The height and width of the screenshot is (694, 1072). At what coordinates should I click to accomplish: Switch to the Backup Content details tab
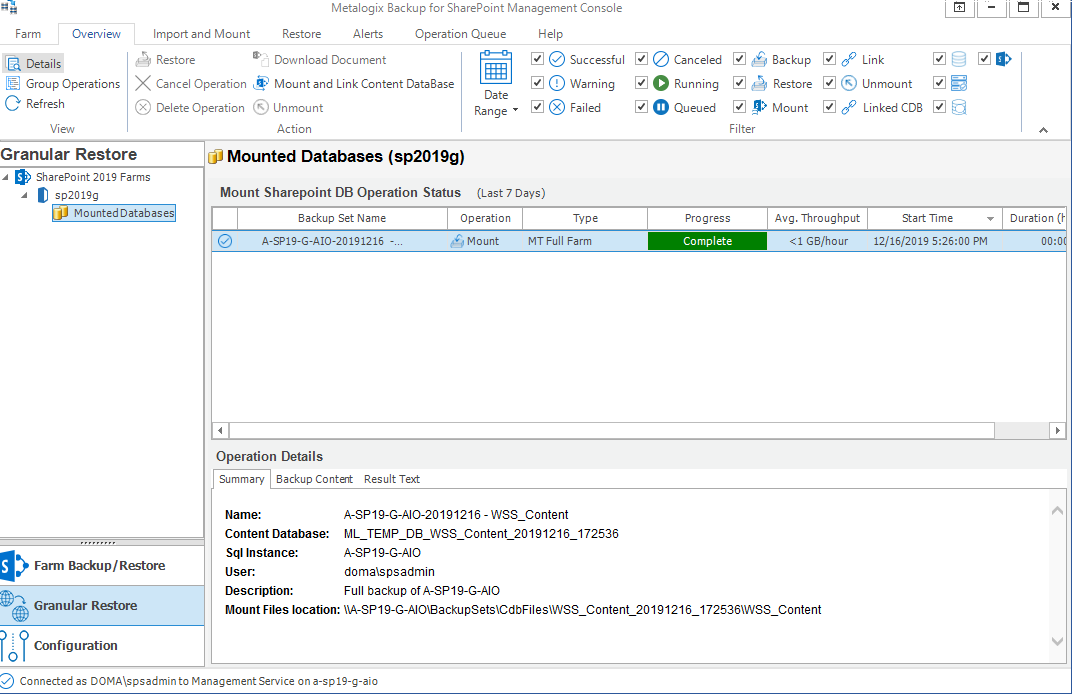click(314, 479)
